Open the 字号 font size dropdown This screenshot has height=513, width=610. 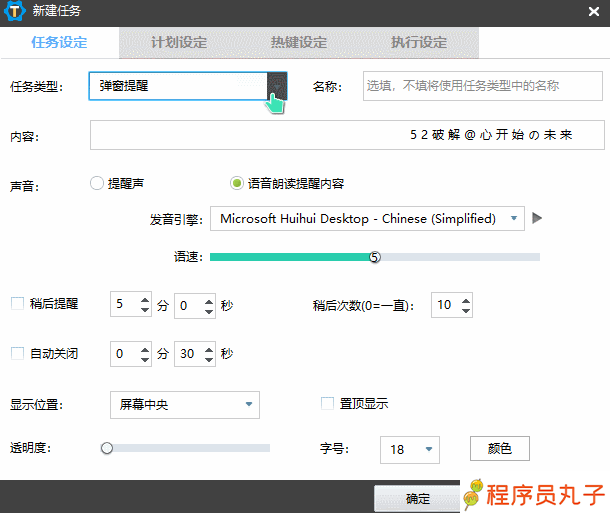(410, 450)
